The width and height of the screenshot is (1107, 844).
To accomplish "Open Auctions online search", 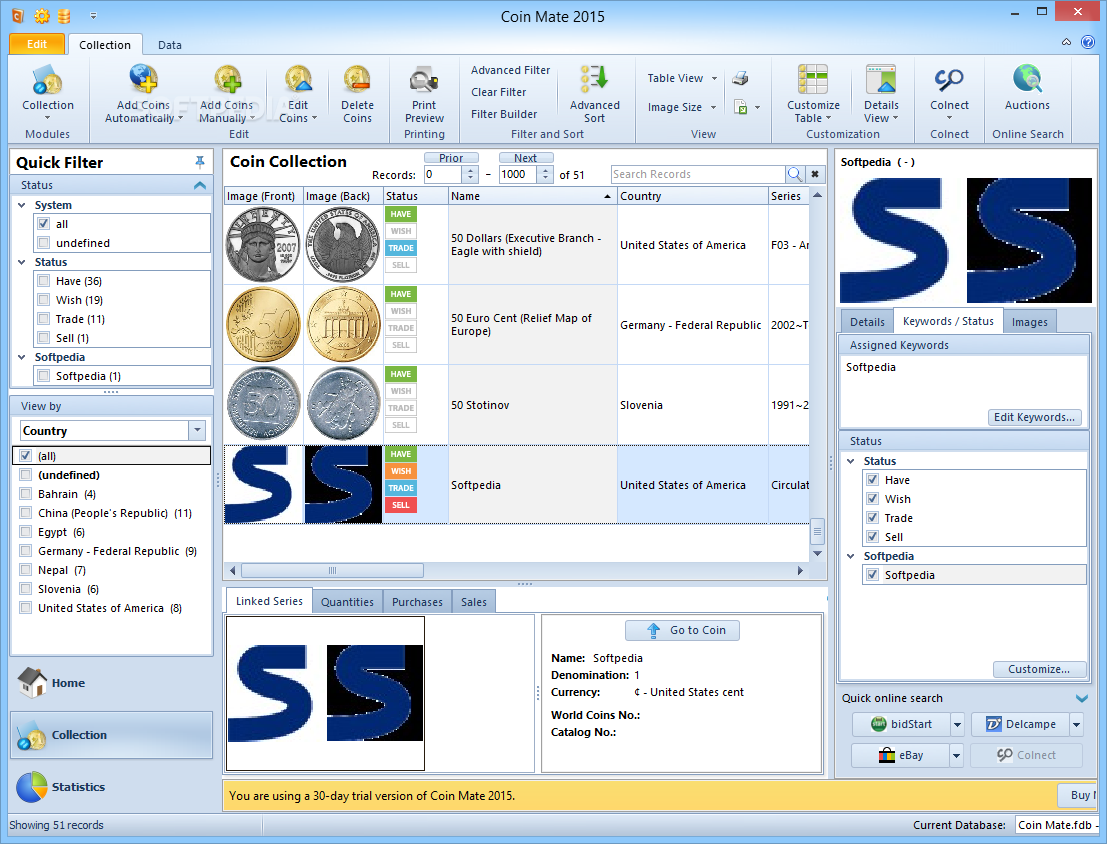I will pos(1027,88).
